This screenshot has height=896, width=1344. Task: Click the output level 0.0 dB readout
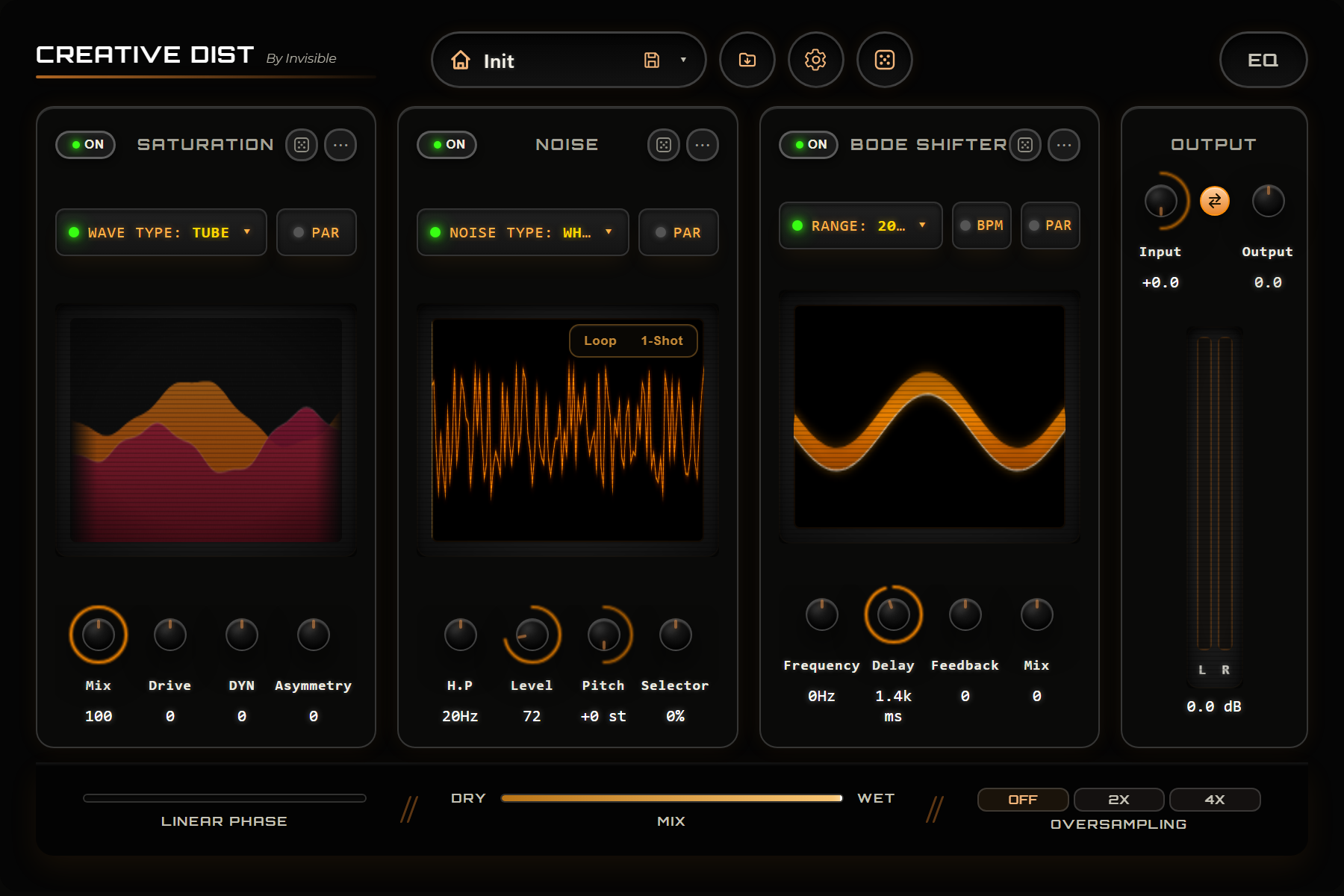[1214, 706]
